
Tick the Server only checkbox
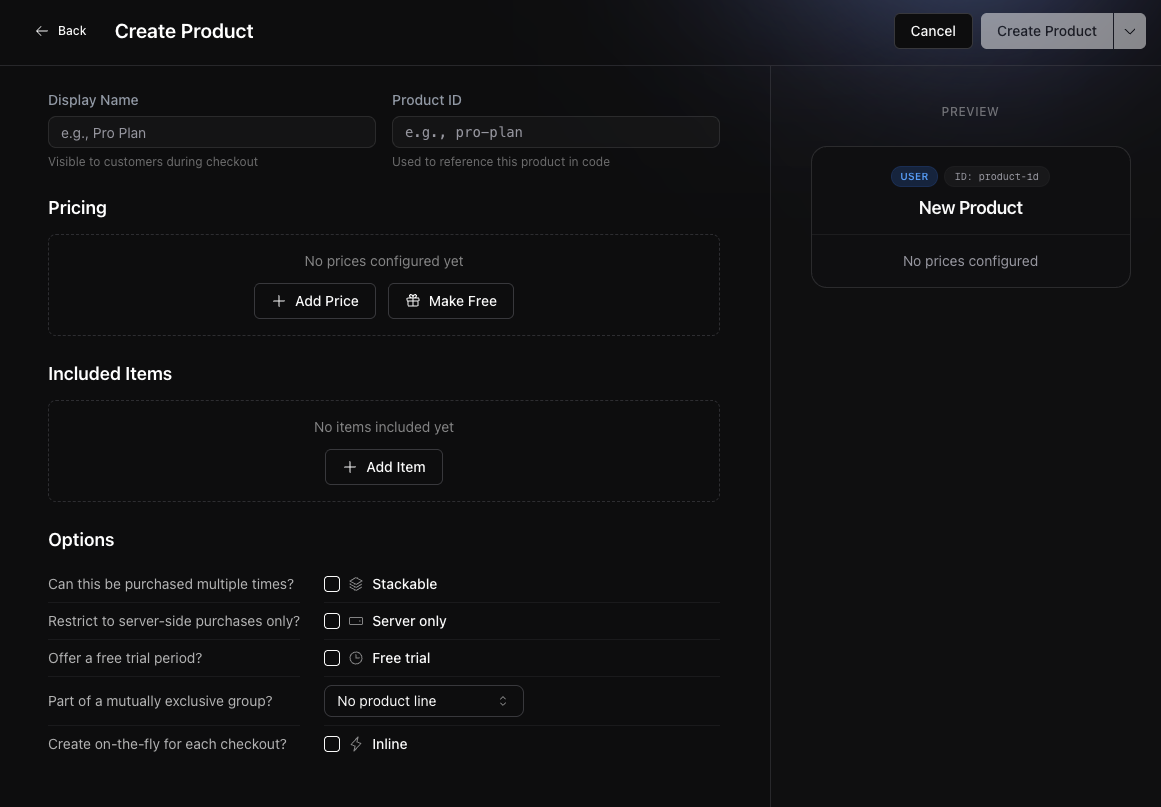(x=332, y=621)
